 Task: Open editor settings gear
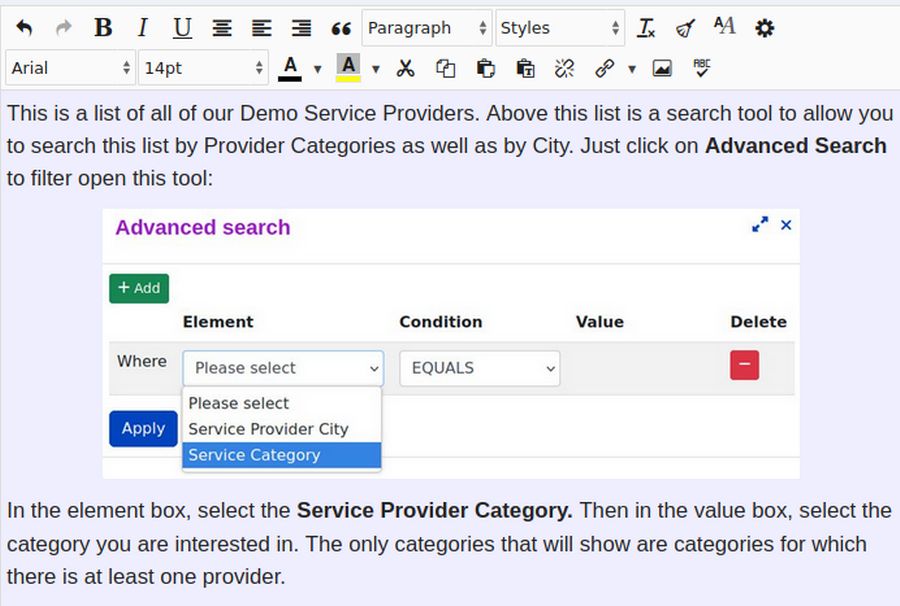point(764,28)
